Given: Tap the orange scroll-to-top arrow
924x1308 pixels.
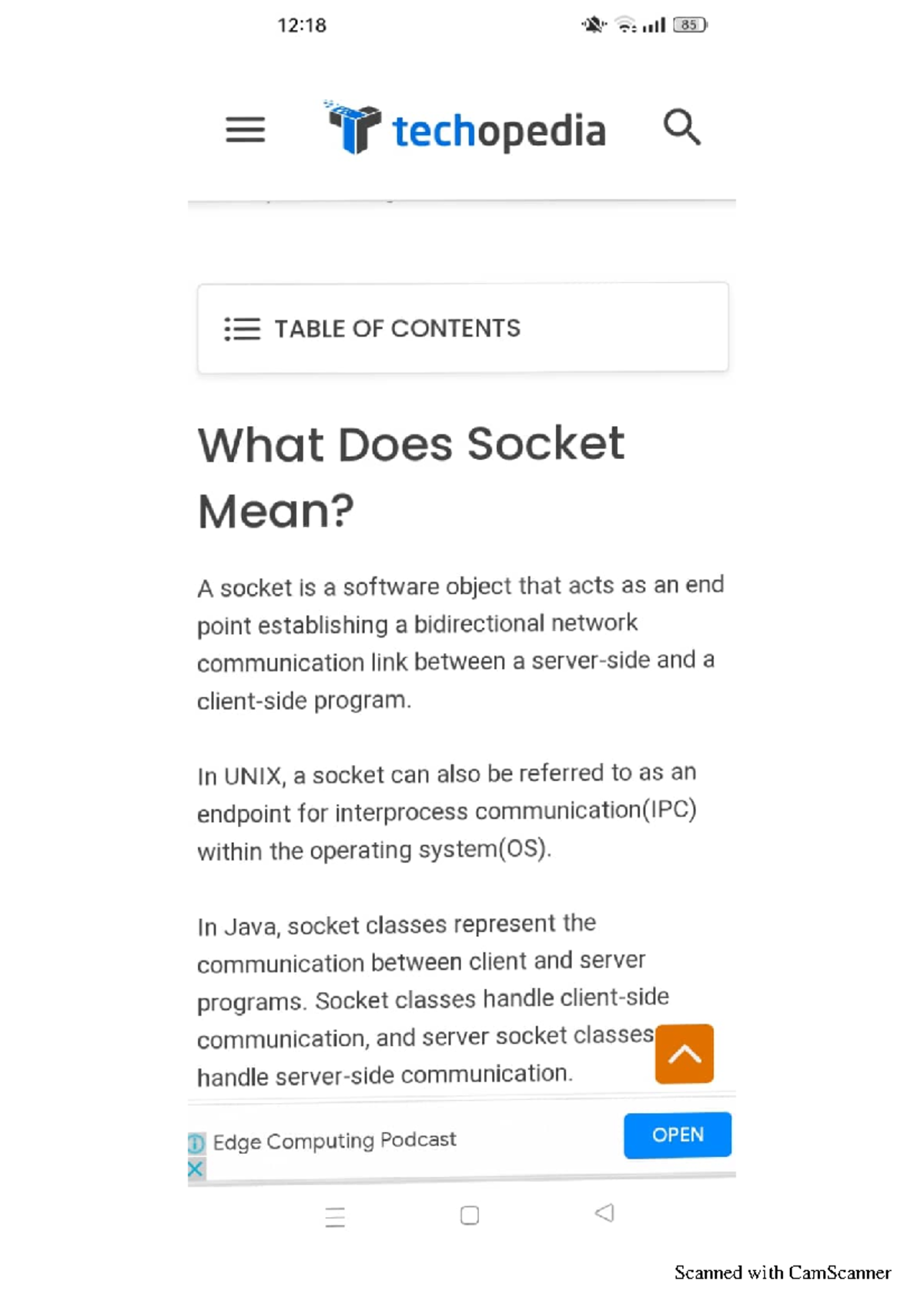Looking at the screenshot, I should tap(684, 1054).
